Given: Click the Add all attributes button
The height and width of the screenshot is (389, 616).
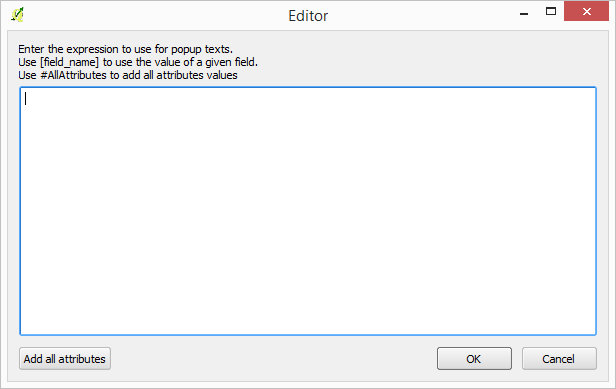Looking at the screenshot, I should [65, 359].
